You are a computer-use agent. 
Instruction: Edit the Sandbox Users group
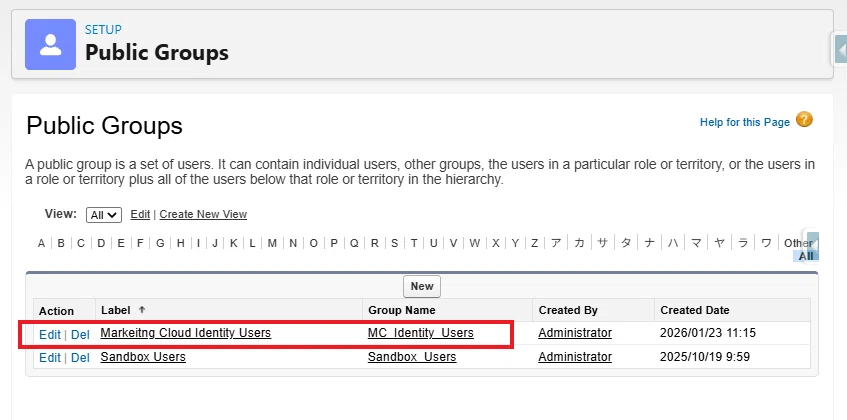click(50, 357)
